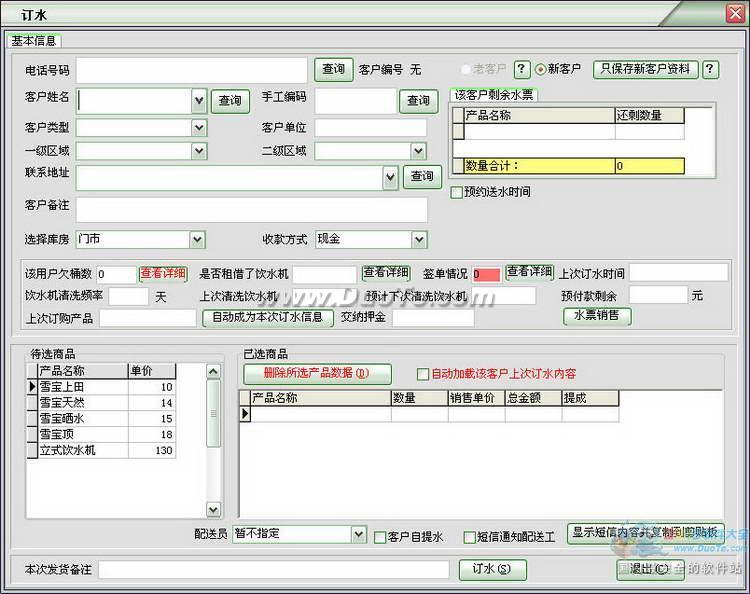750x594 pixels.
Task: Click the 手工编码 input field
Action: [x=356, y=101]
